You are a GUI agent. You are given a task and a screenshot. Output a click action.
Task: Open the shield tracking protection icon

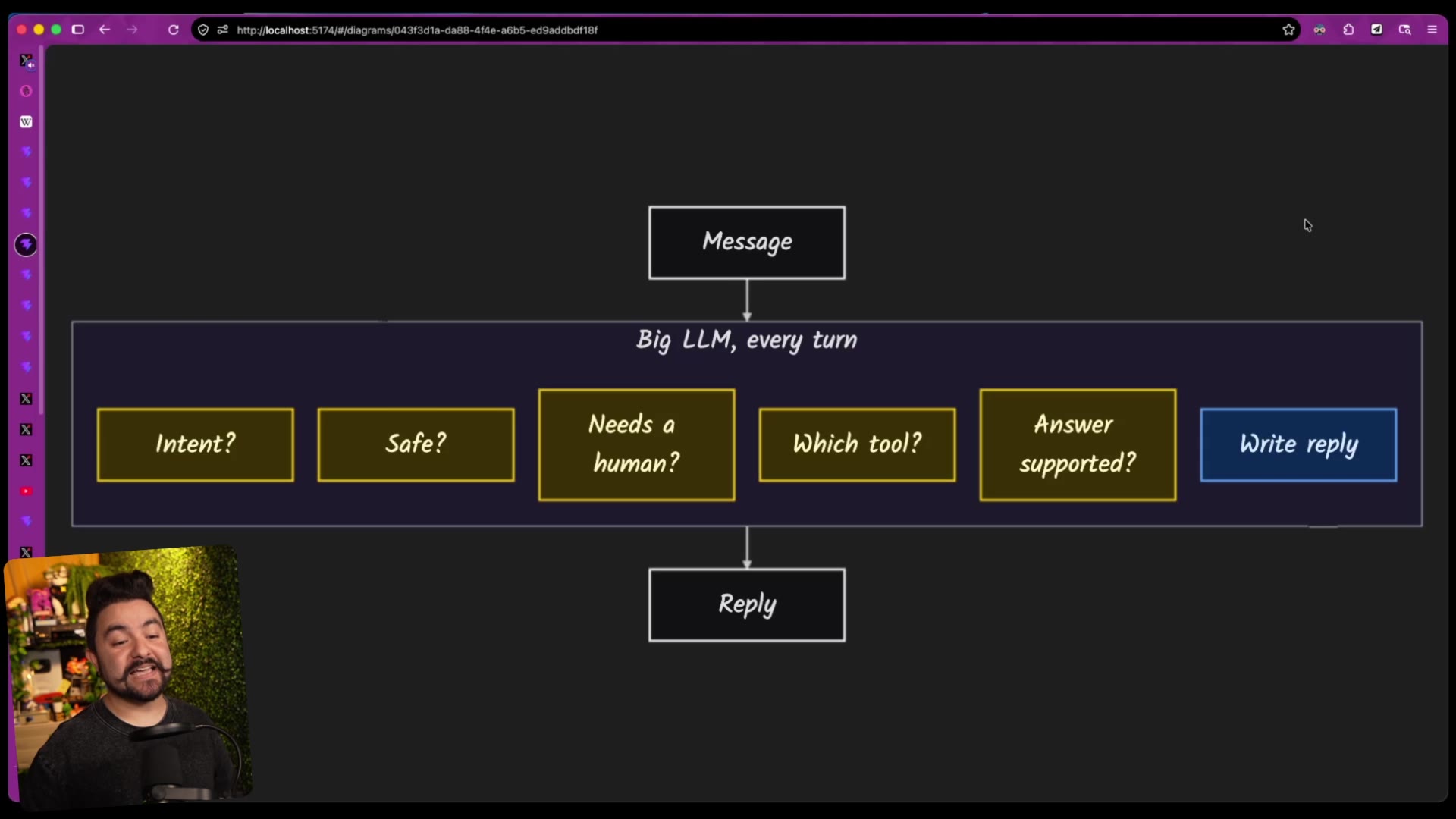pos(203,30)
